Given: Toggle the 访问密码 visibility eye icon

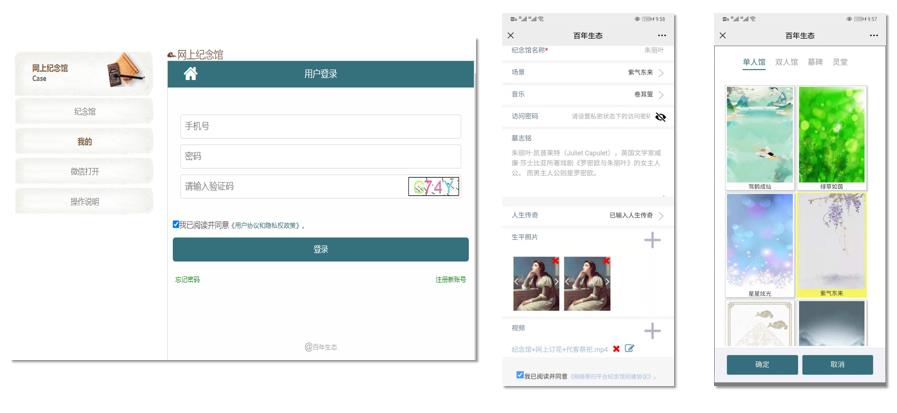Looking at the screenshot, I should point(660,117).
